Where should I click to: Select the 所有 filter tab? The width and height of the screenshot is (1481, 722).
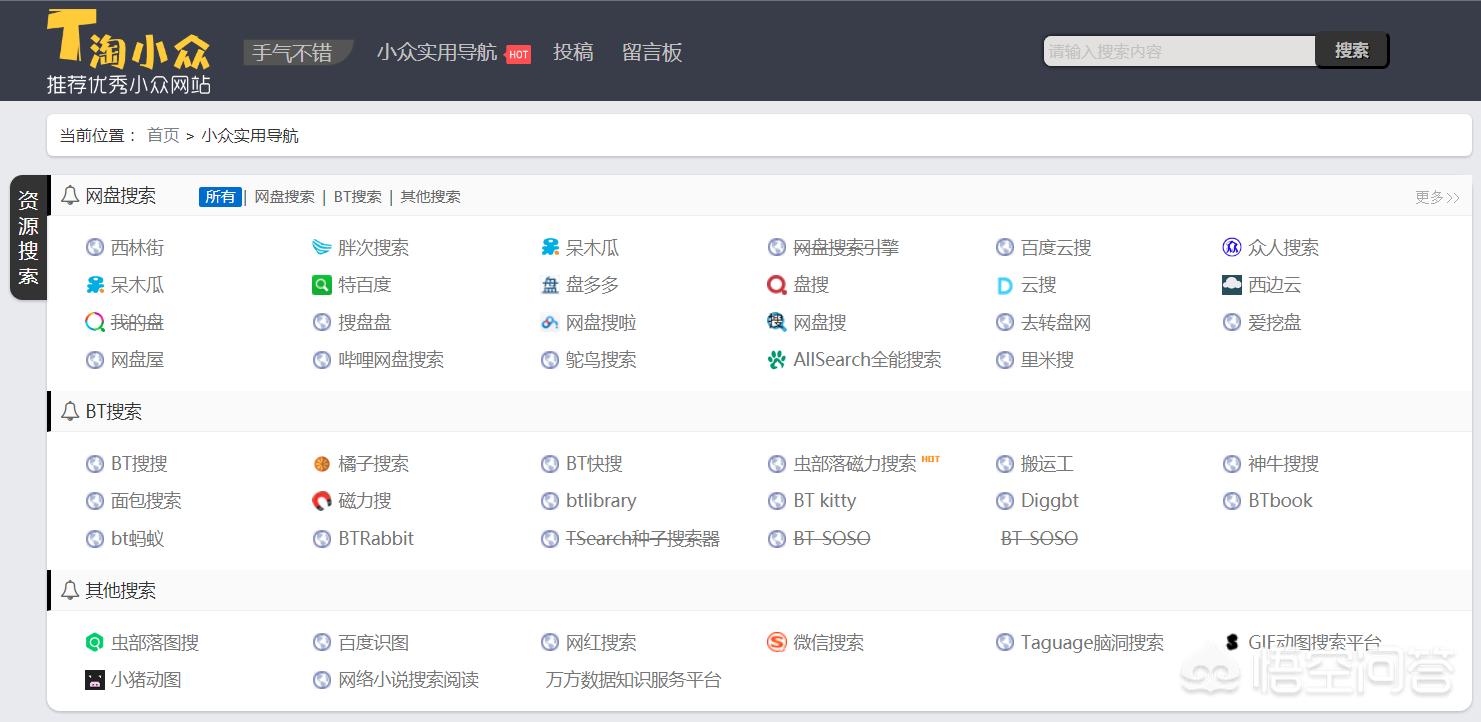click(x=220, y=197)
